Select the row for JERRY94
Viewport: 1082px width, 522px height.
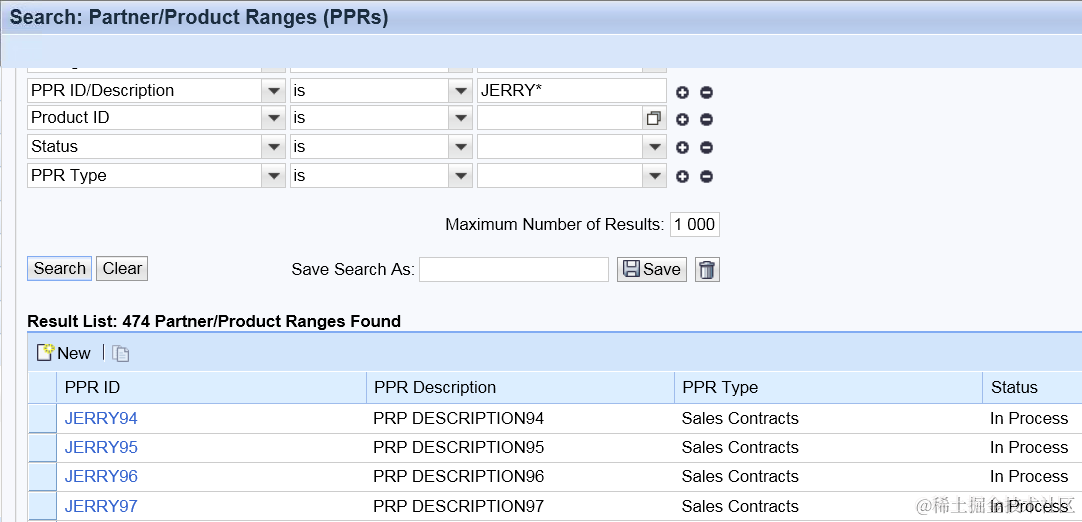[42, 419]
